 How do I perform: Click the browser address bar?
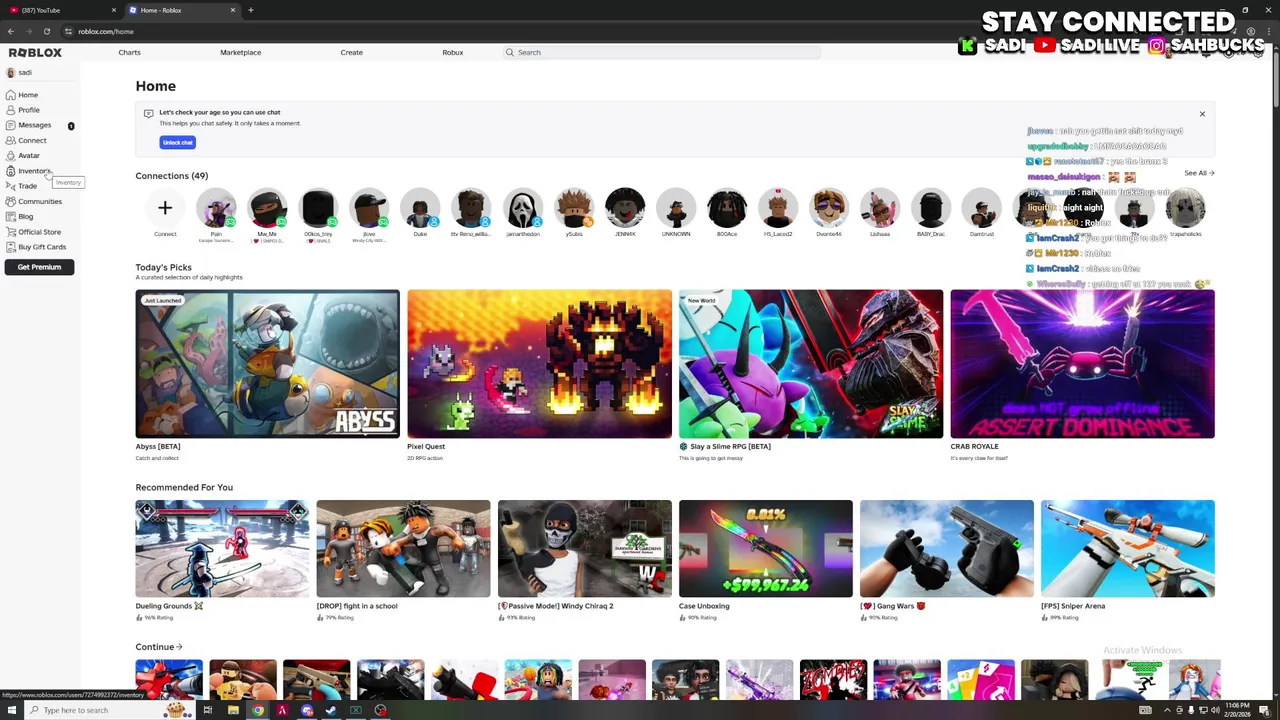coord(500,31)
